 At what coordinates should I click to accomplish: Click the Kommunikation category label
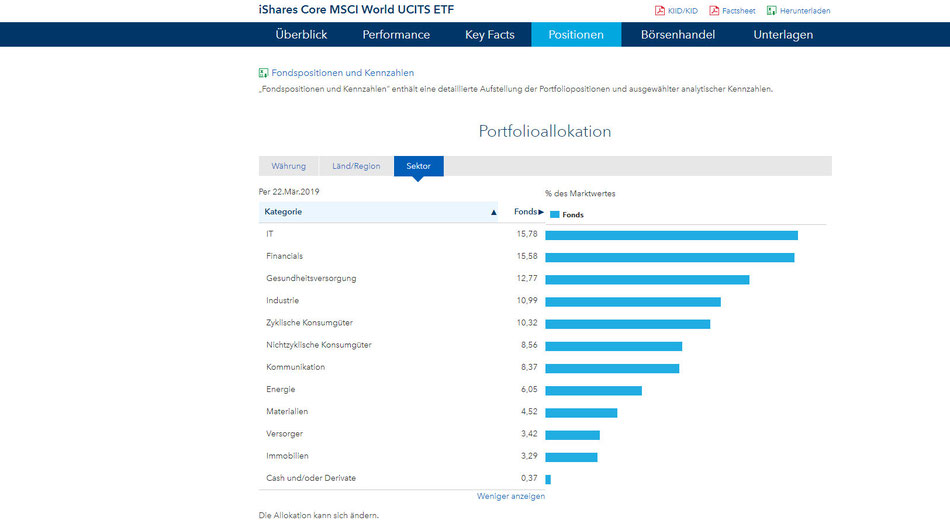point(295,367)
